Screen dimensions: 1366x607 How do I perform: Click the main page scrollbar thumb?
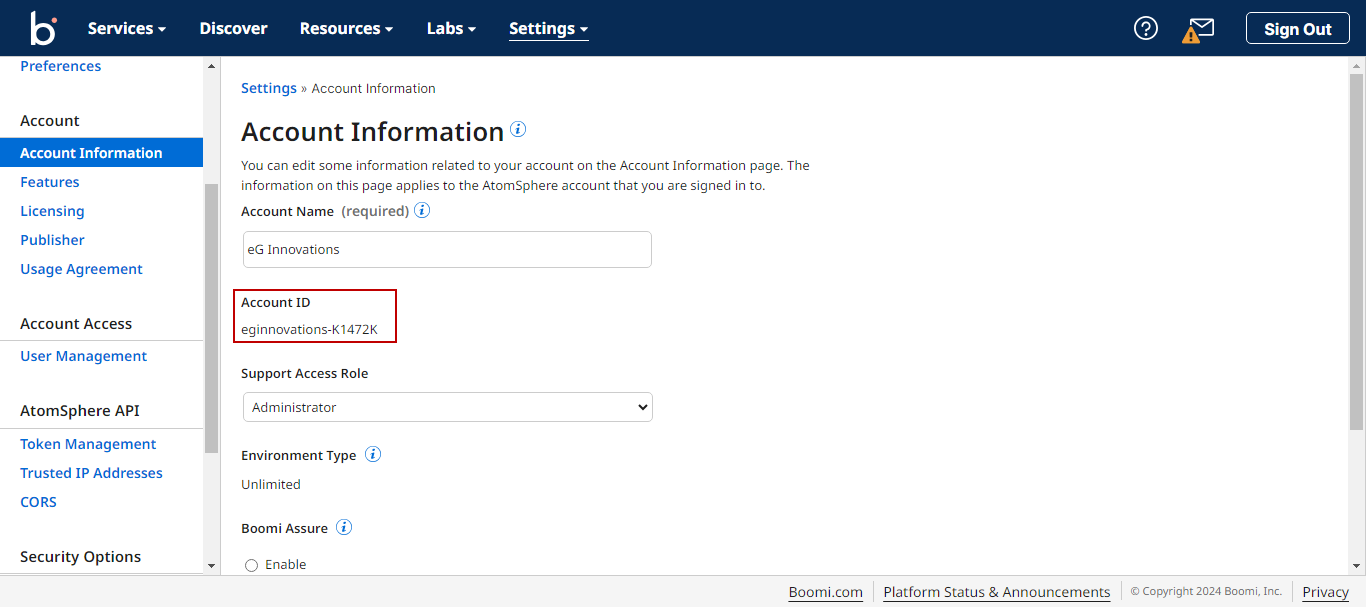click(x=1357, y=251)
